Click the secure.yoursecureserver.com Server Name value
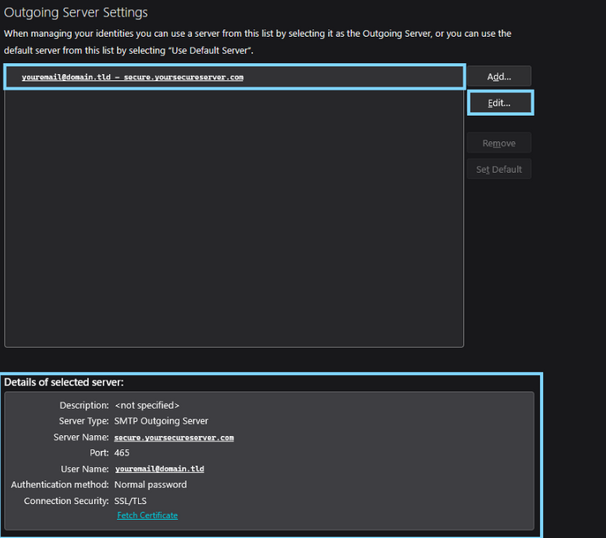 (x=174, y=437)
